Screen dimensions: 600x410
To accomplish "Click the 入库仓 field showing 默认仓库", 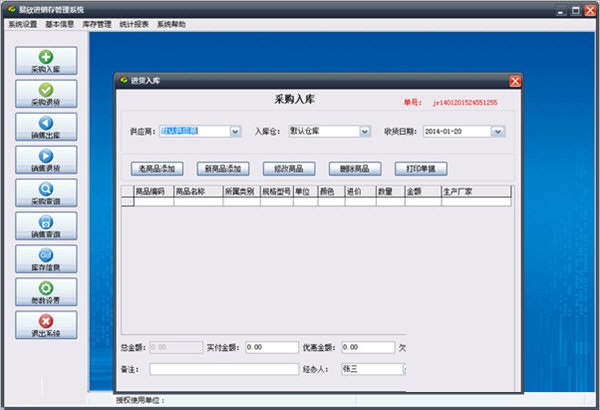I will [324, 131].
